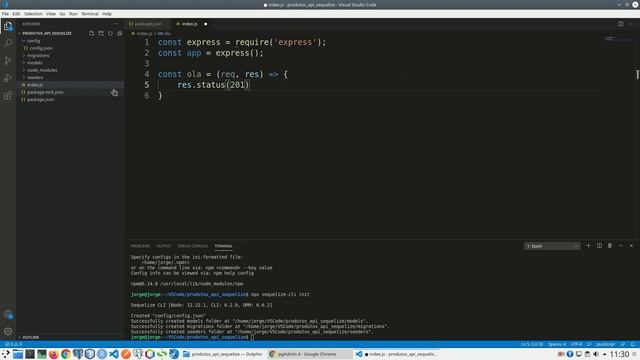Open the Accounts icon in activity bar
This screenshot has width=640, height=360.
[8, 314]
